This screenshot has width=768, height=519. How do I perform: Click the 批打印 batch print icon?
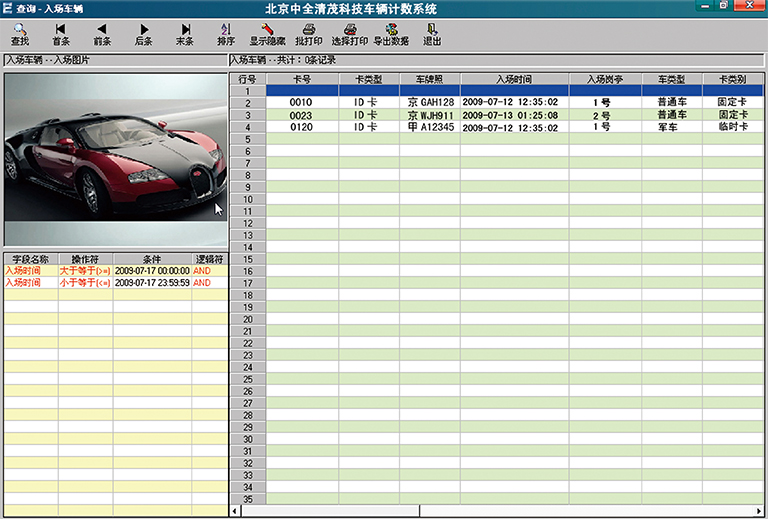point(309,34)
